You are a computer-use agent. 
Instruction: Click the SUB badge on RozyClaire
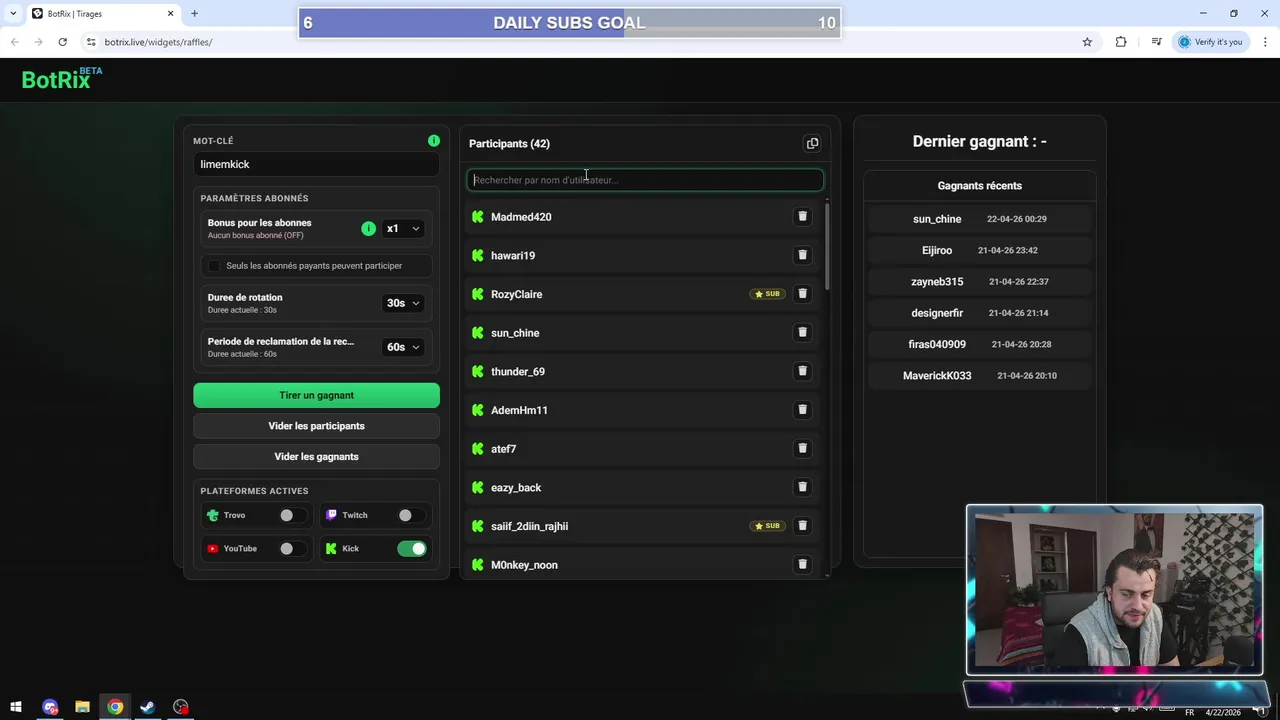click(x=768, y=294)
